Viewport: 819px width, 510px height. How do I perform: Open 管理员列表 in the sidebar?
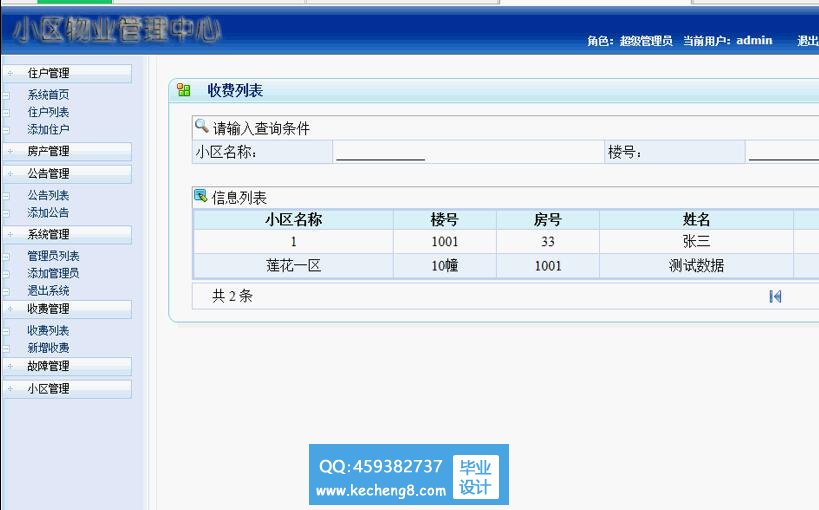[x=53, y=256]
